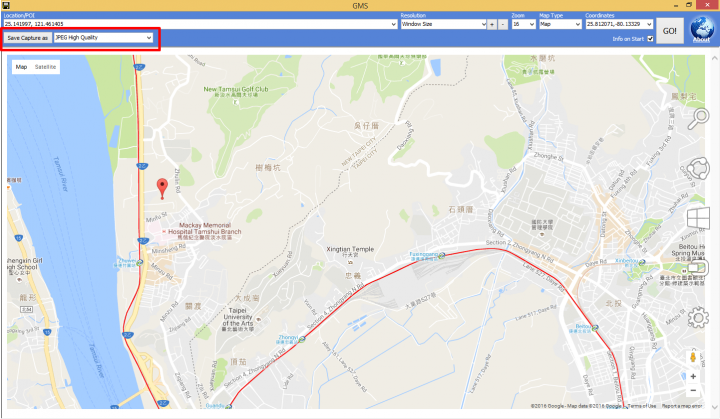
Task: Click the Mackay Memorial Hospital marker icon
Action: click(164, 232)
